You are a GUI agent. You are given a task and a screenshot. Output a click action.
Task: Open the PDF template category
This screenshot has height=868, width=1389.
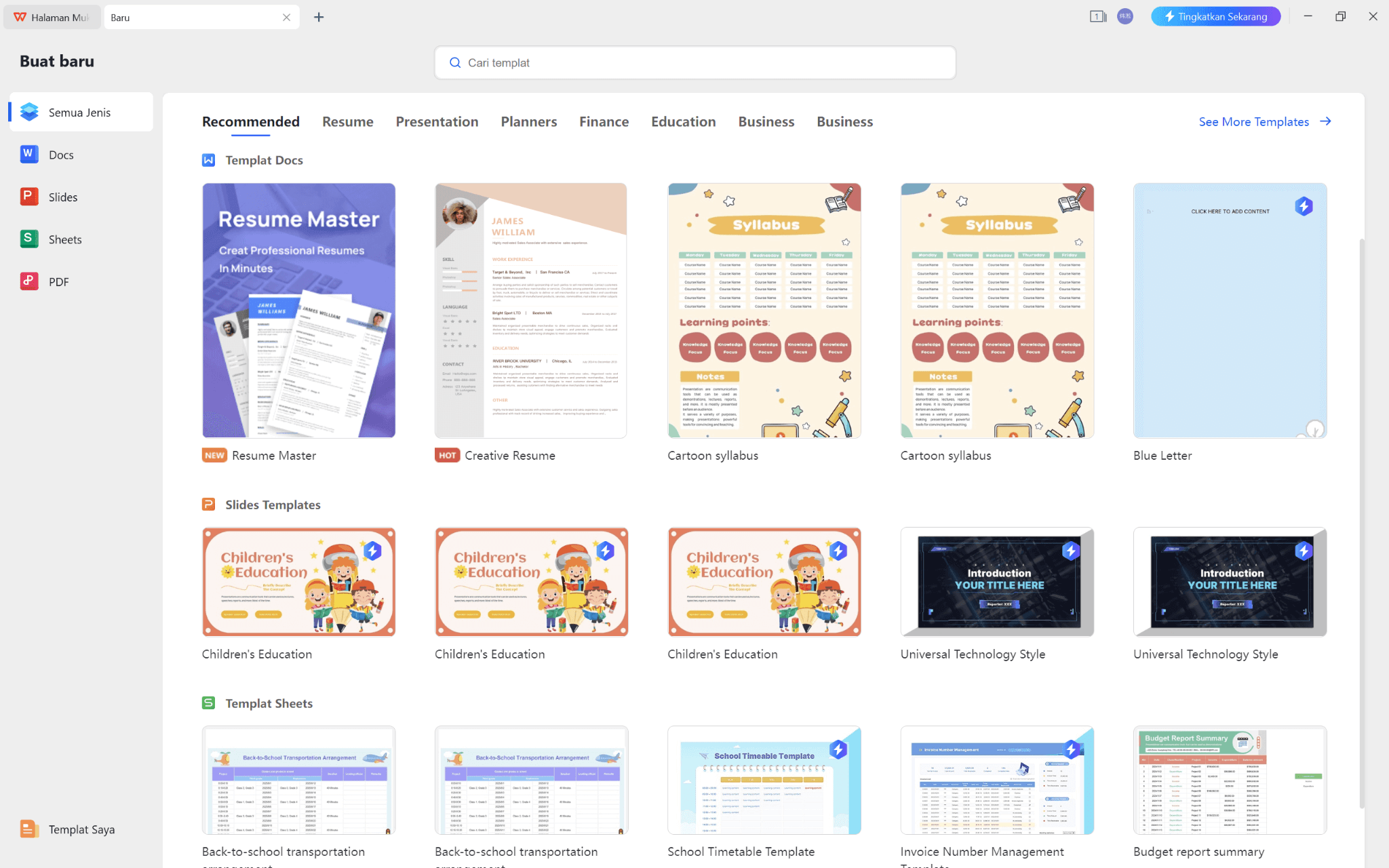58,281
